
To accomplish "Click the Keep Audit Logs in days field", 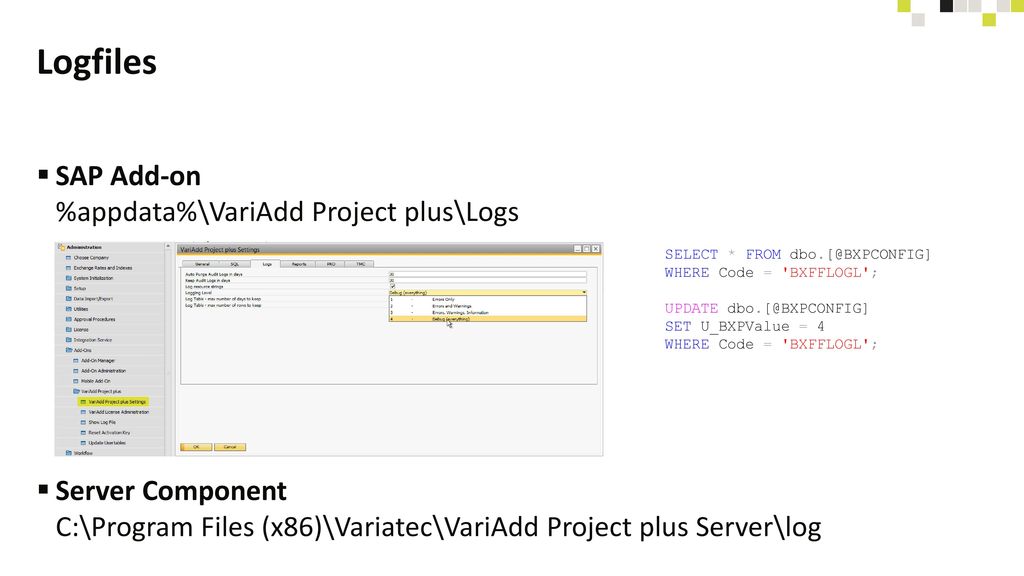I will (x=487, y=280).
